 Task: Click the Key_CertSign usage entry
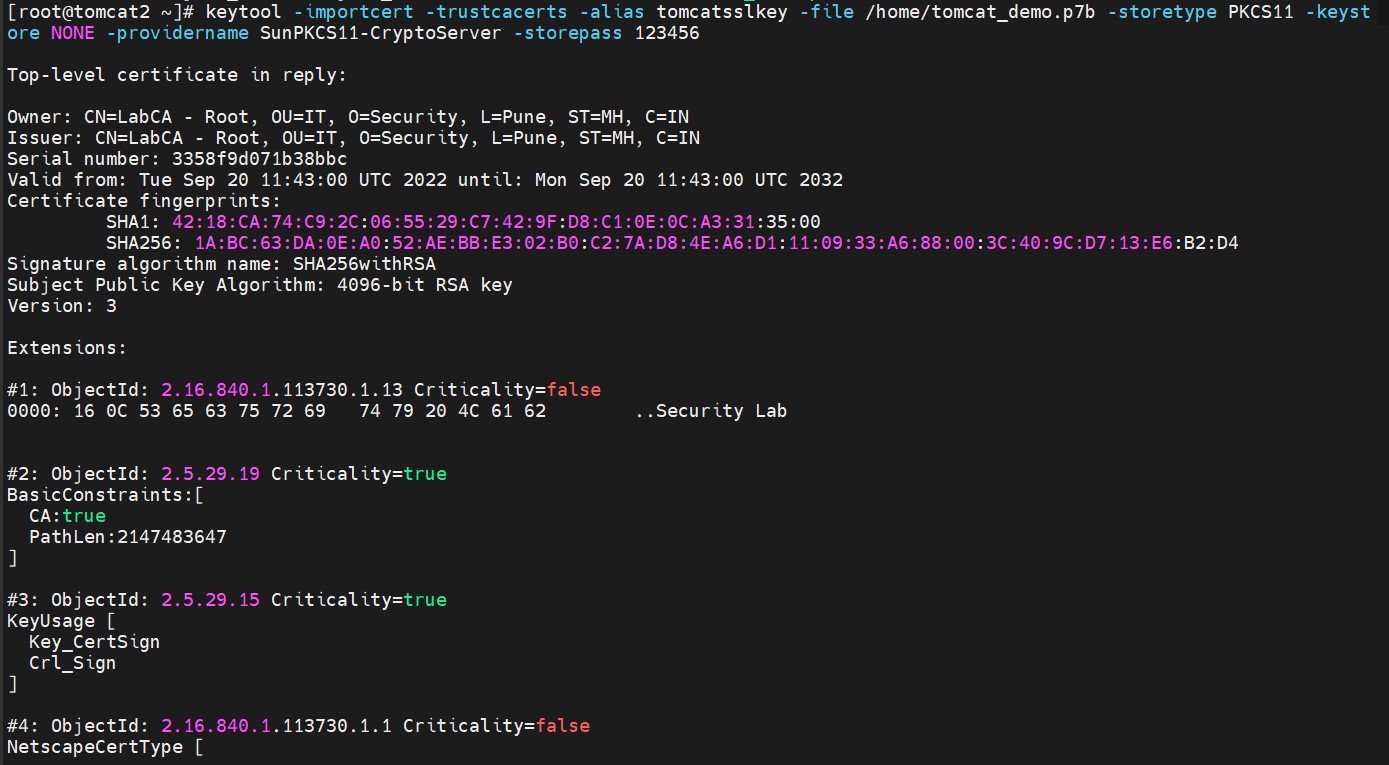pos(94,642)
